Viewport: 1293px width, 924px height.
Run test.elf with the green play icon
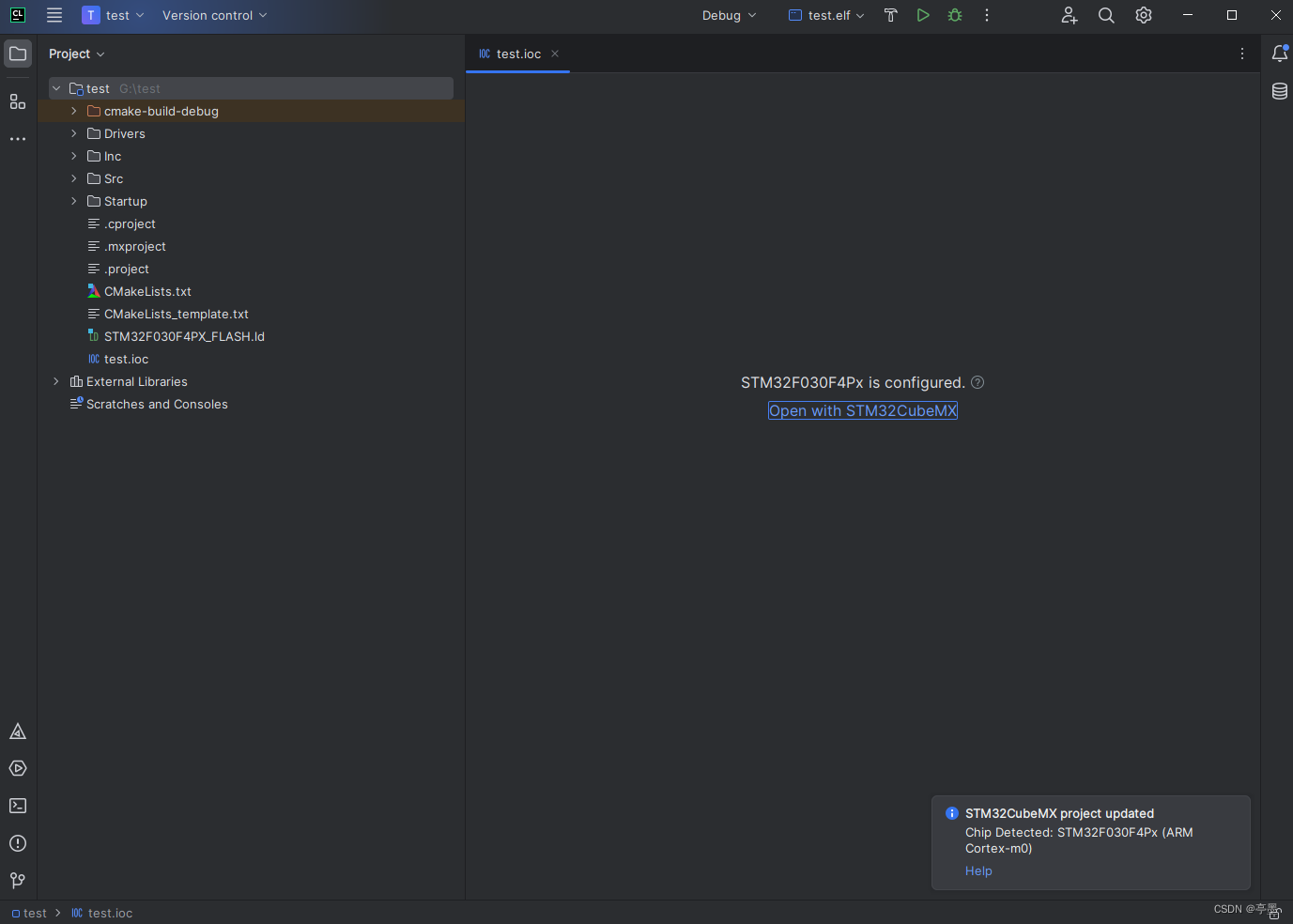click(x=923, y=15)
